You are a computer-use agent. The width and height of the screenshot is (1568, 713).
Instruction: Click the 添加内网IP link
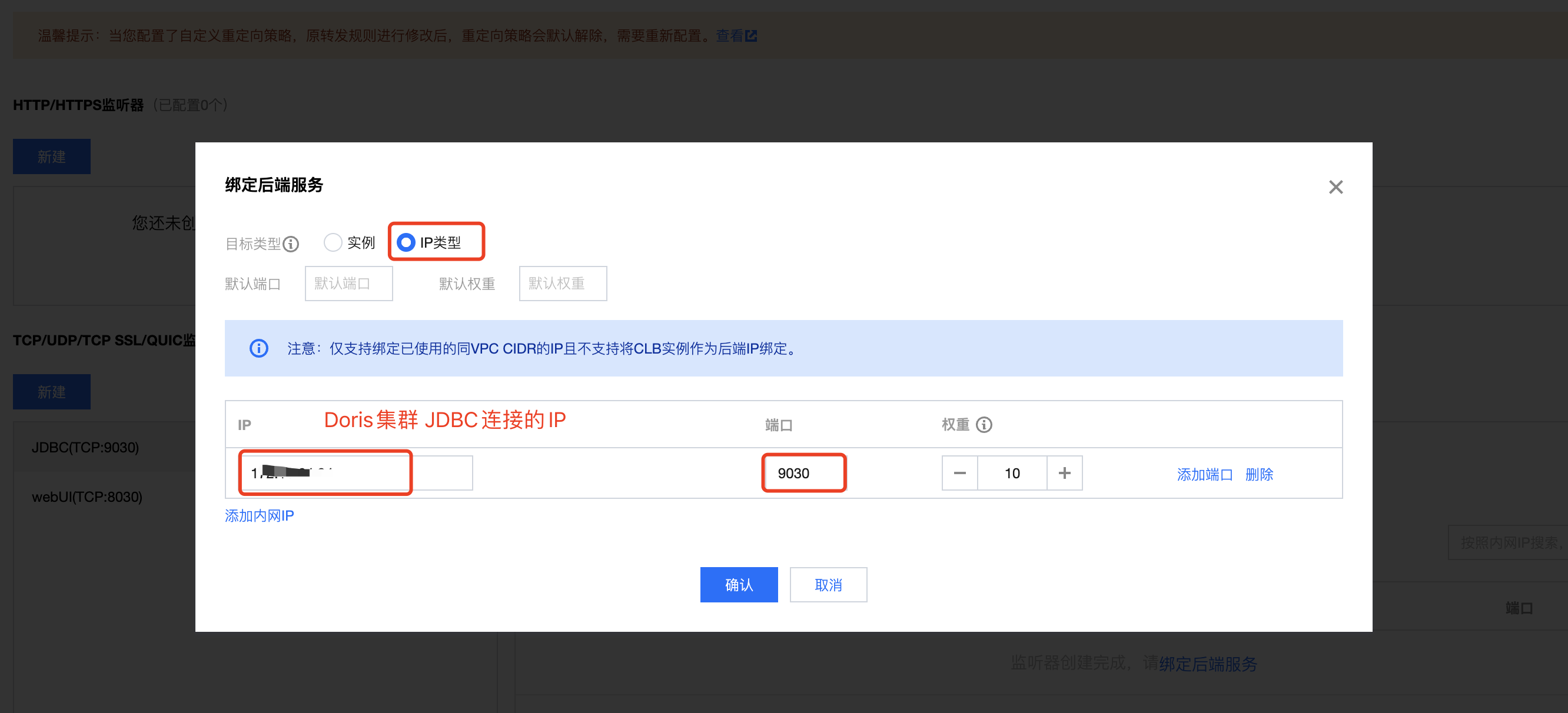click(x=260, y=515)
